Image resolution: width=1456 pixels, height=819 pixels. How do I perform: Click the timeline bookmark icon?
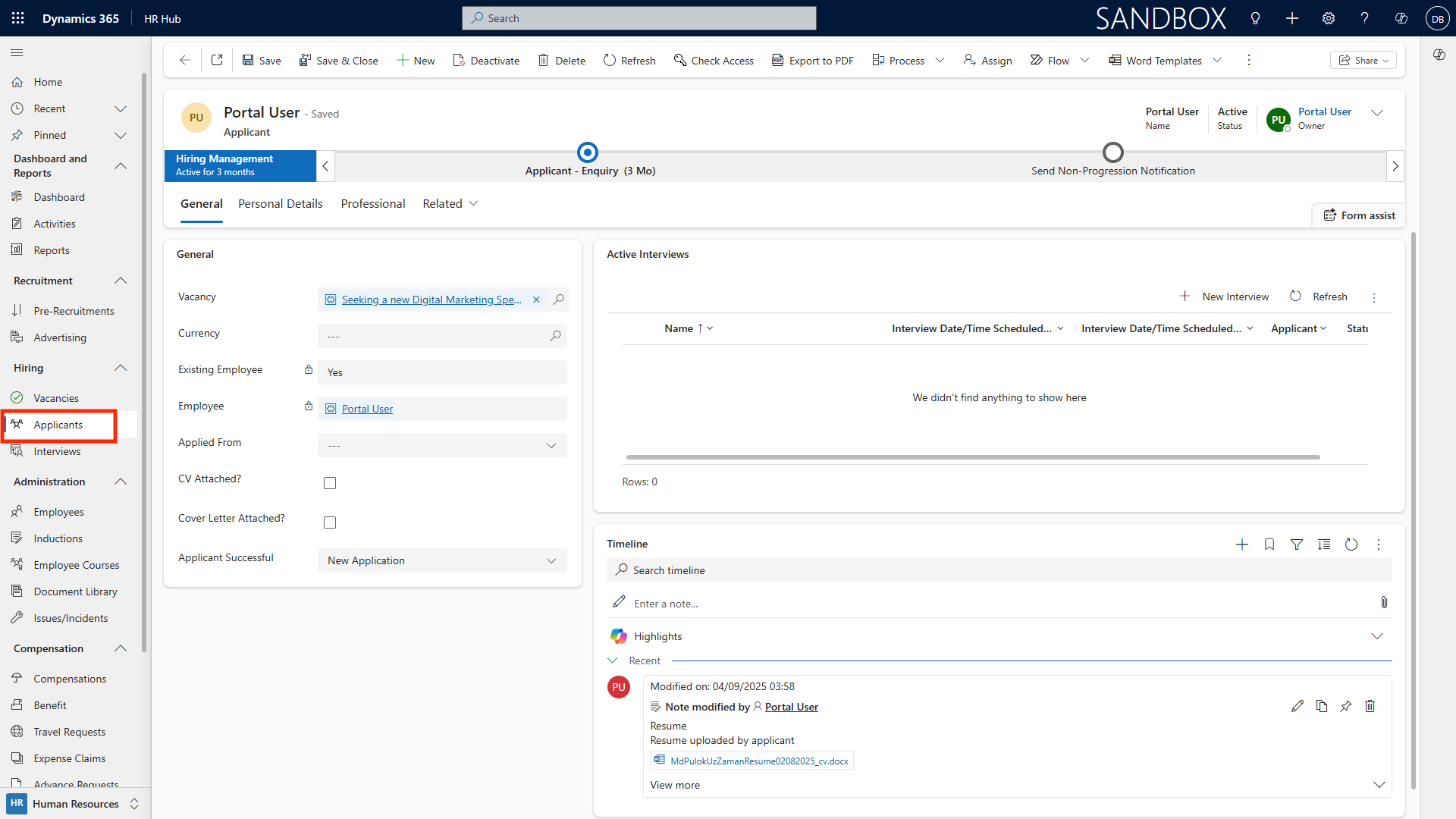pos(1269,544)
